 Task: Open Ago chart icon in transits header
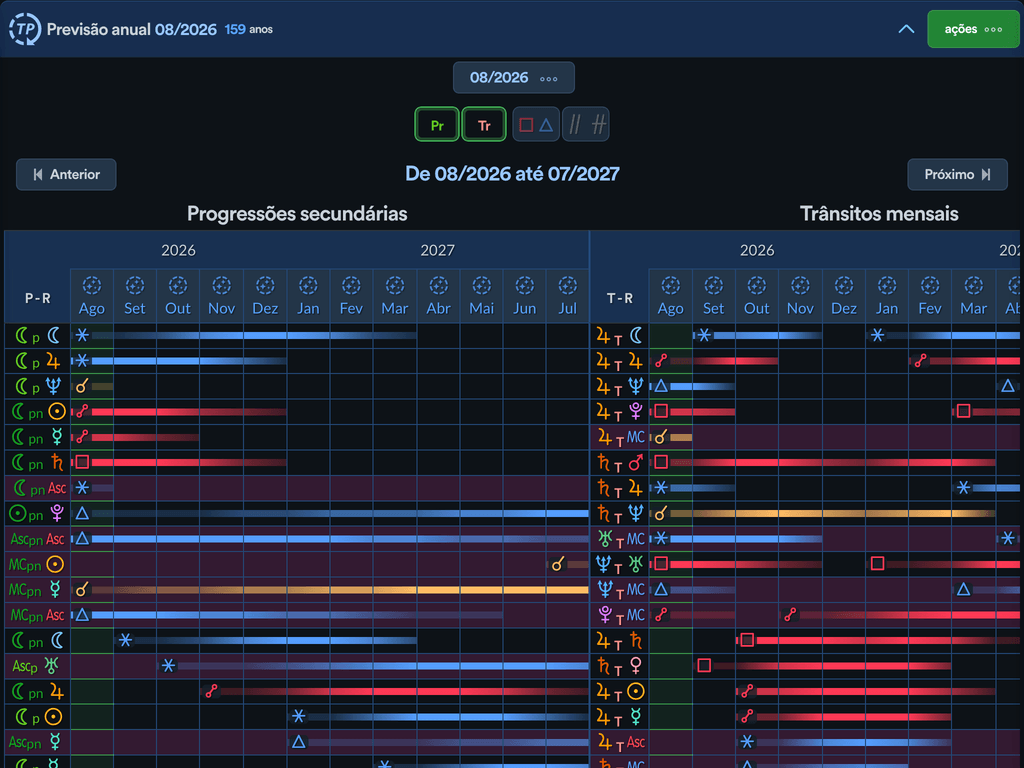[671, 285]
